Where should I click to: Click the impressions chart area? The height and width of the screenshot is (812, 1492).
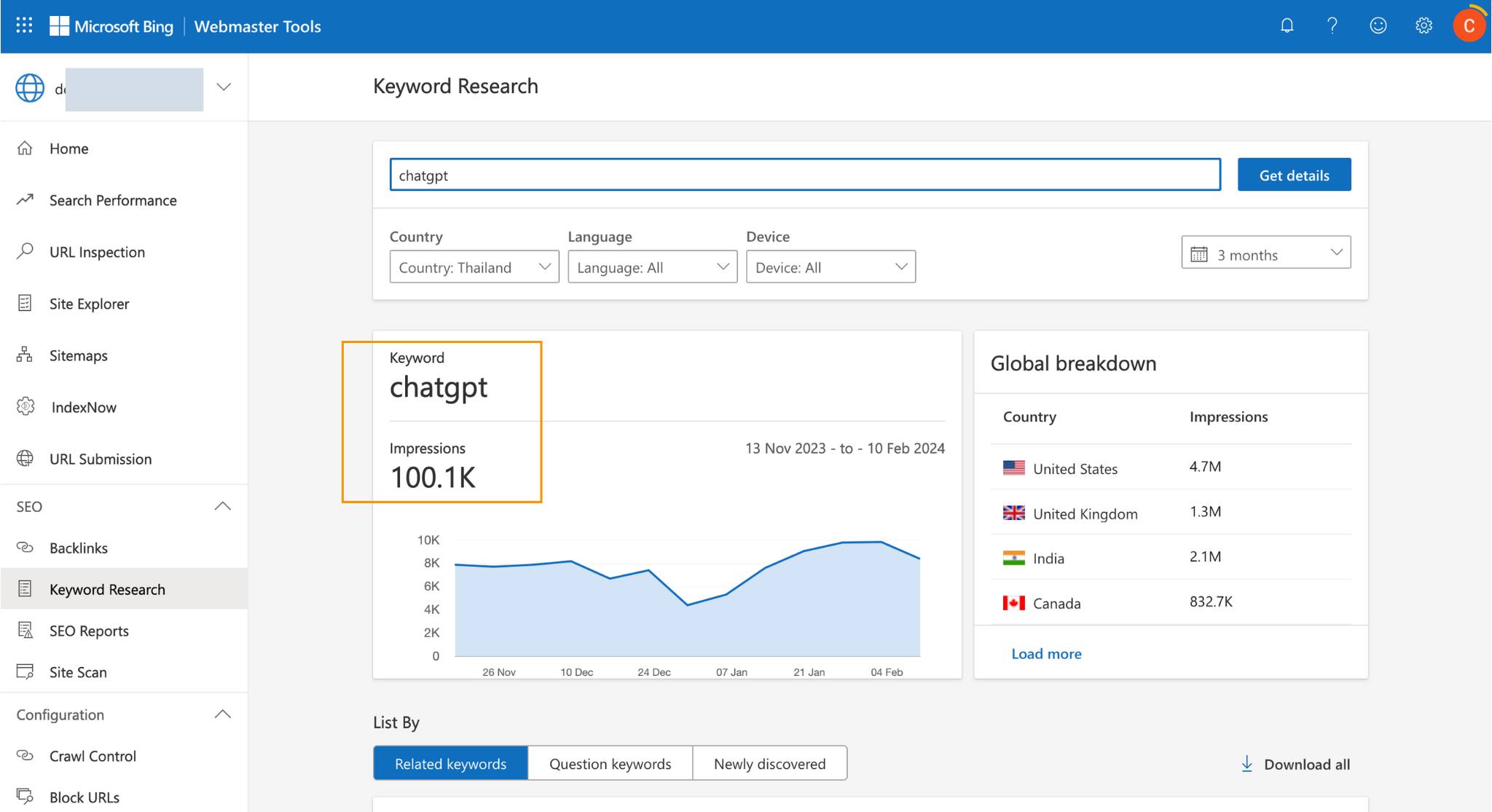click(x=687, y=599)
